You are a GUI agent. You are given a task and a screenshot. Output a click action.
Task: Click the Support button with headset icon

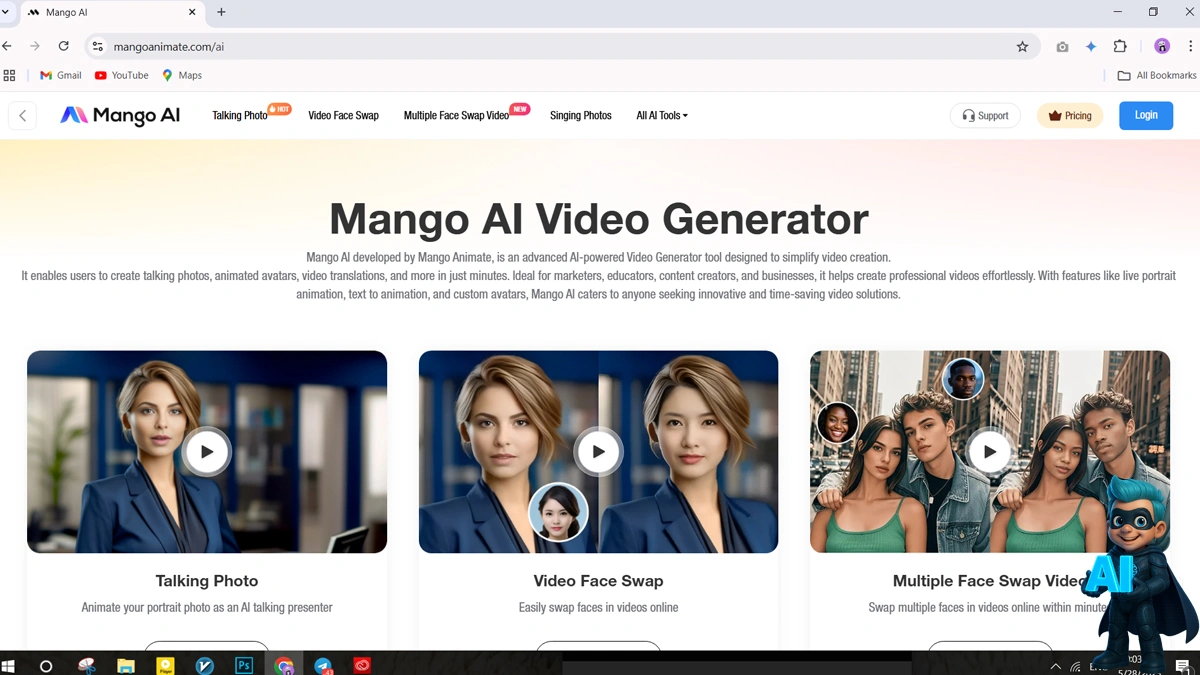[x=985, y=116]
